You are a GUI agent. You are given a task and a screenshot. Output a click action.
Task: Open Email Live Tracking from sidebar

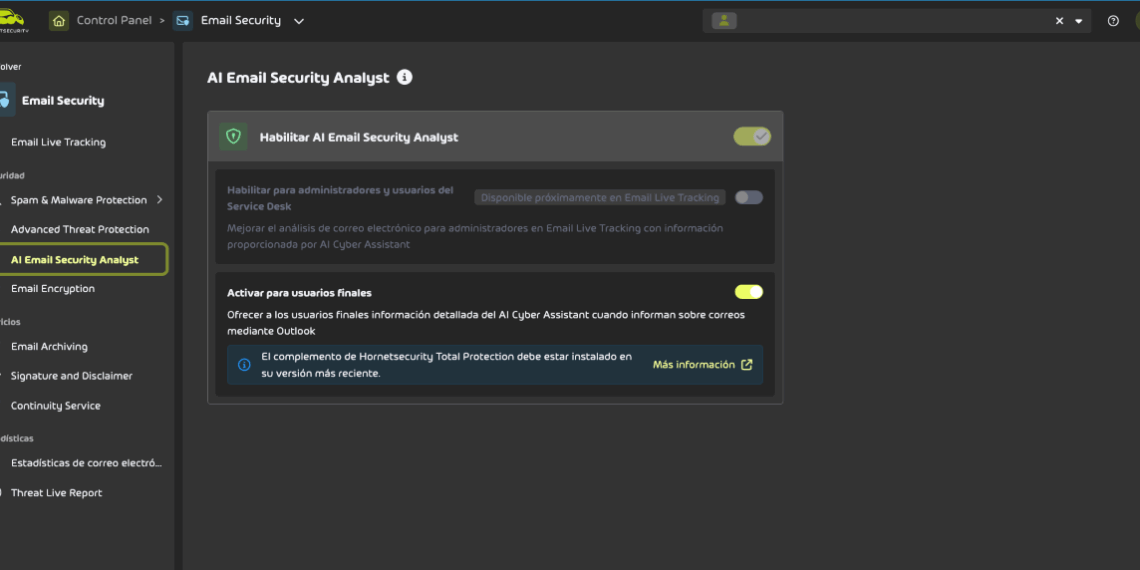pos(58,142)
